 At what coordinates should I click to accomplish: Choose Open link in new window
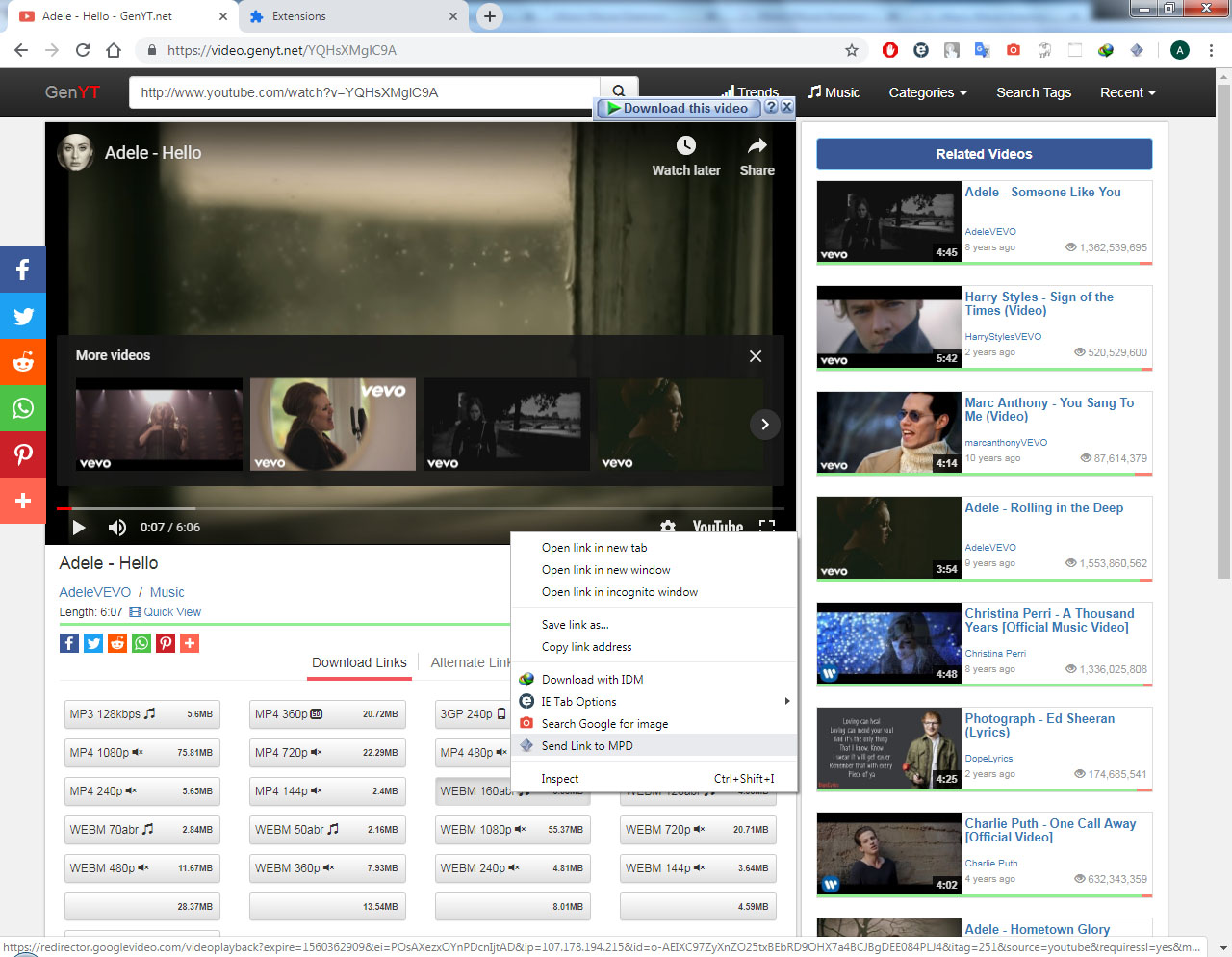[x=654, y=570]
